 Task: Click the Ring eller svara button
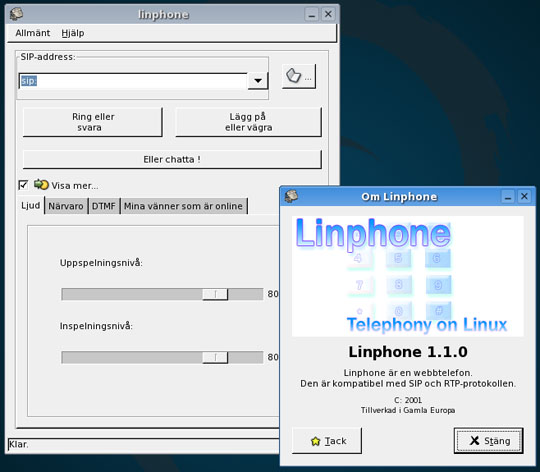(92, 122)
